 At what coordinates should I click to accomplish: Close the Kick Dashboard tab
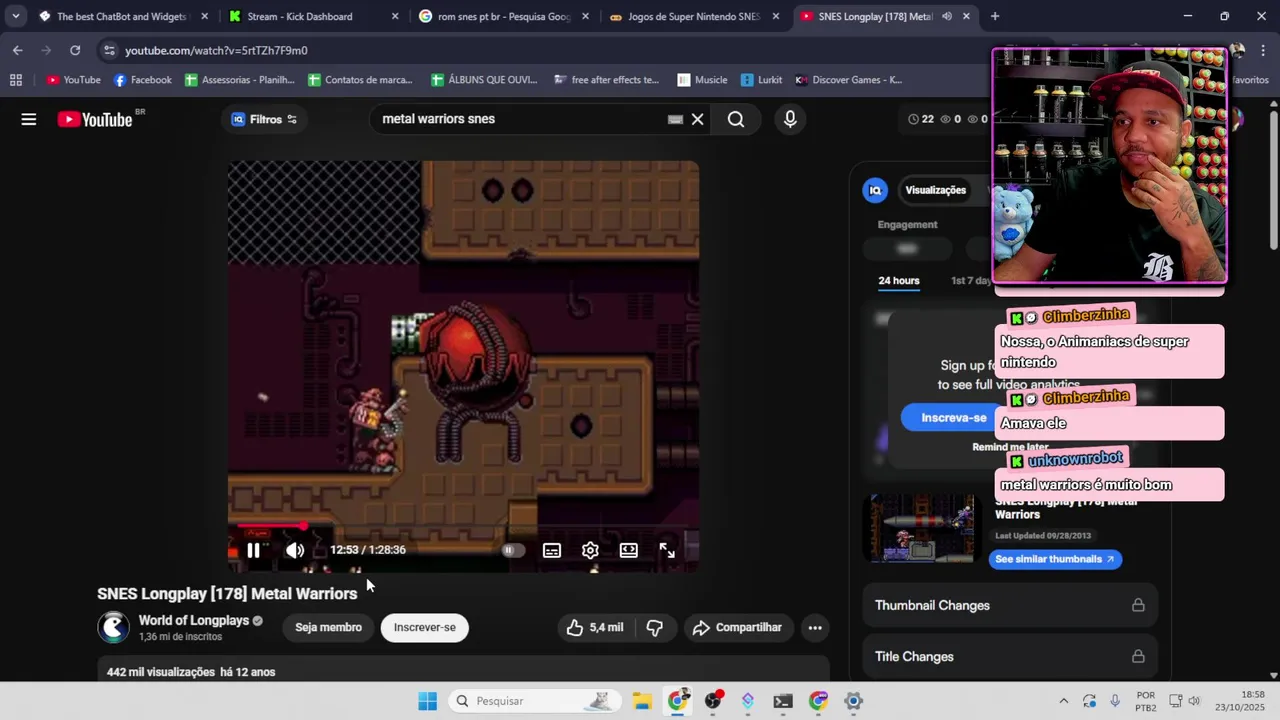[394, 16]
